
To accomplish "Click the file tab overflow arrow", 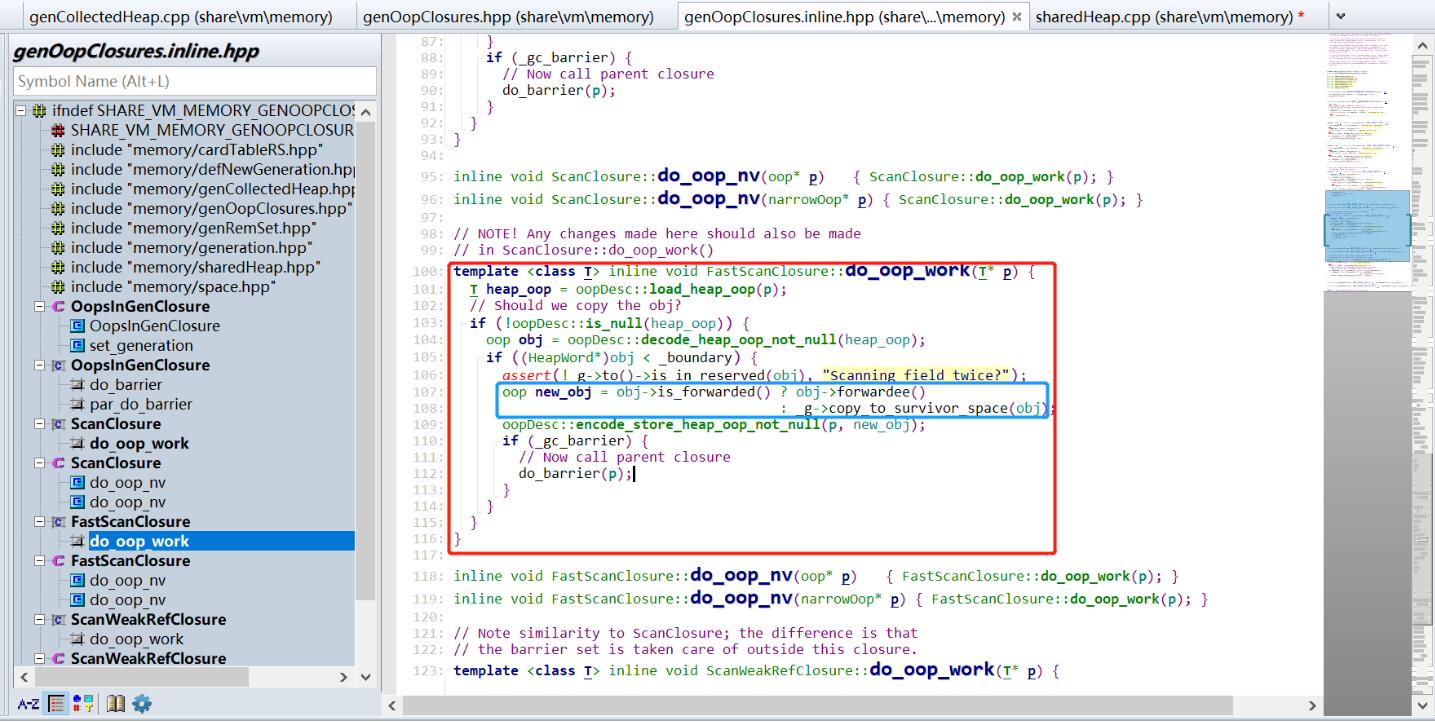I will pyautogui.click(x=1339, y=15).
